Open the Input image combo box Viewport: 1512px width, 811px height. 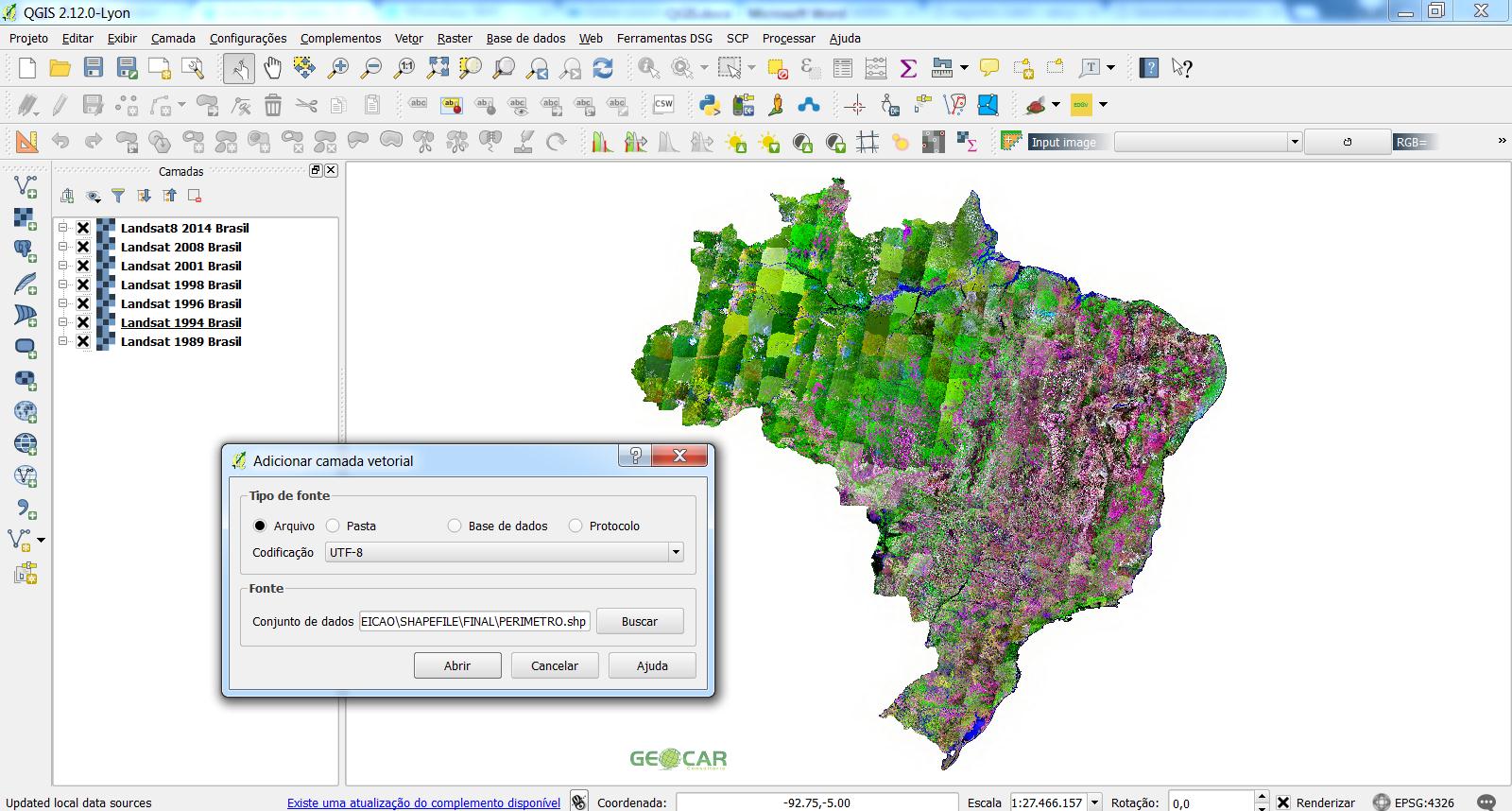pyautogui.click(x=1209, y=142)
